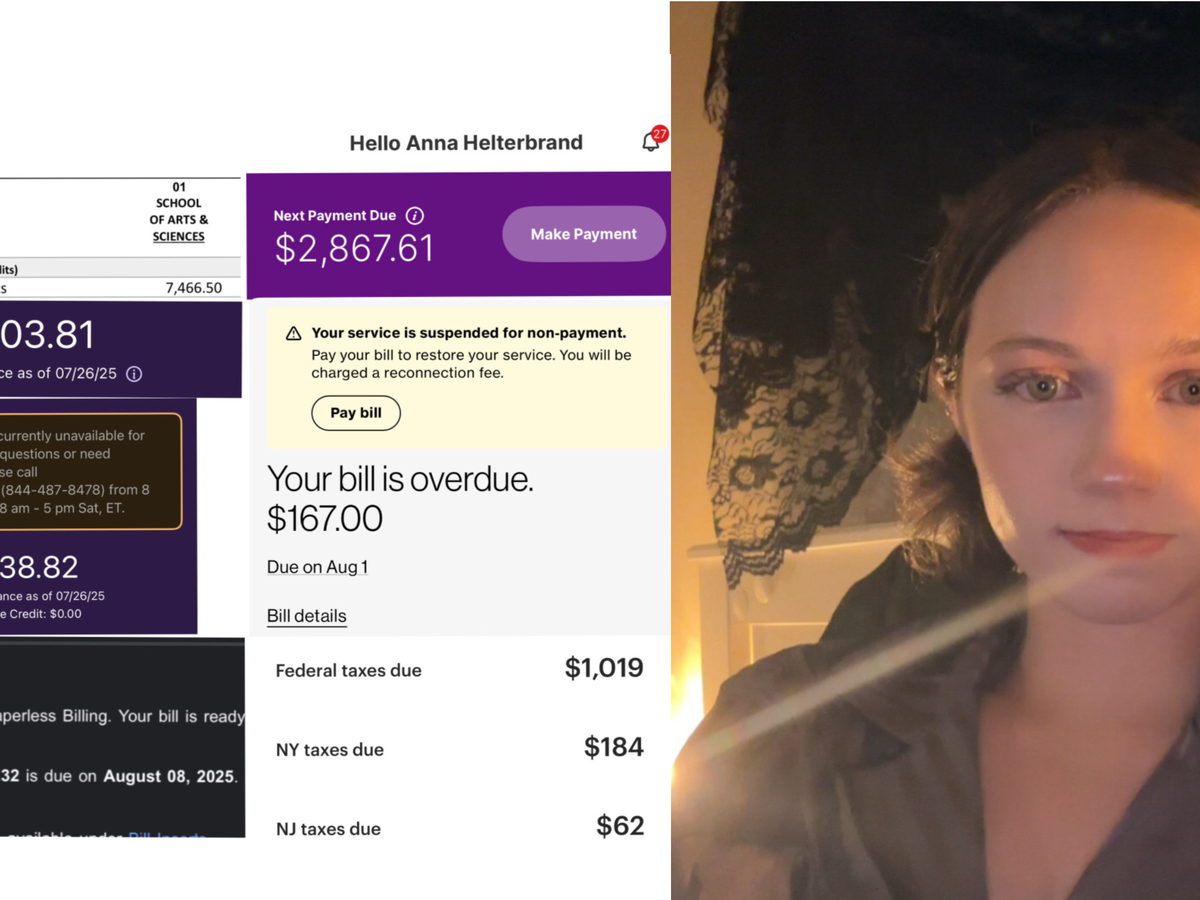
Task: Click the Pay bill button
Action: [x=356, y=413]
